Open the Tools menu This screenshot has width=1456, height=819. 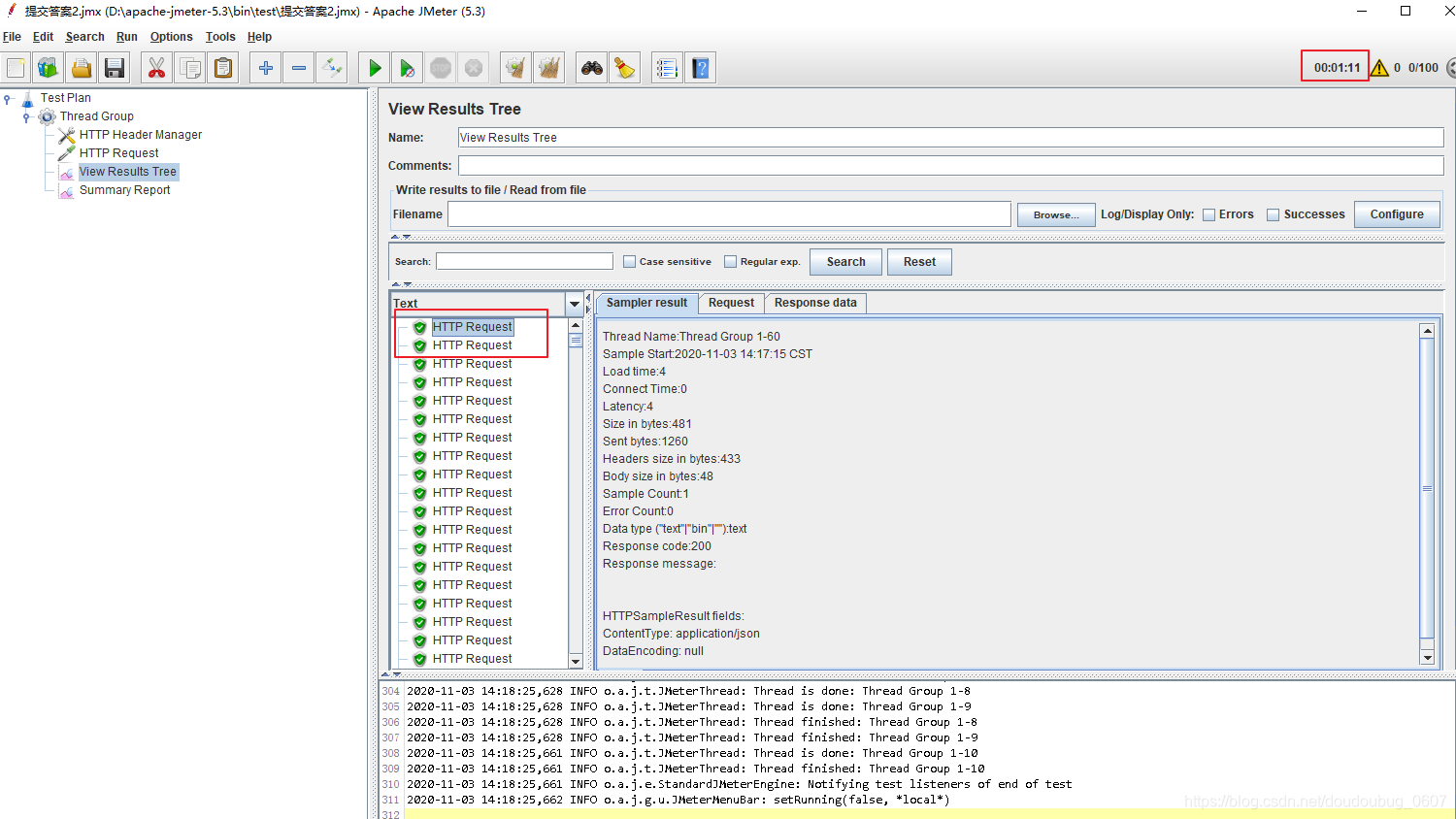(x=220, y=37)
